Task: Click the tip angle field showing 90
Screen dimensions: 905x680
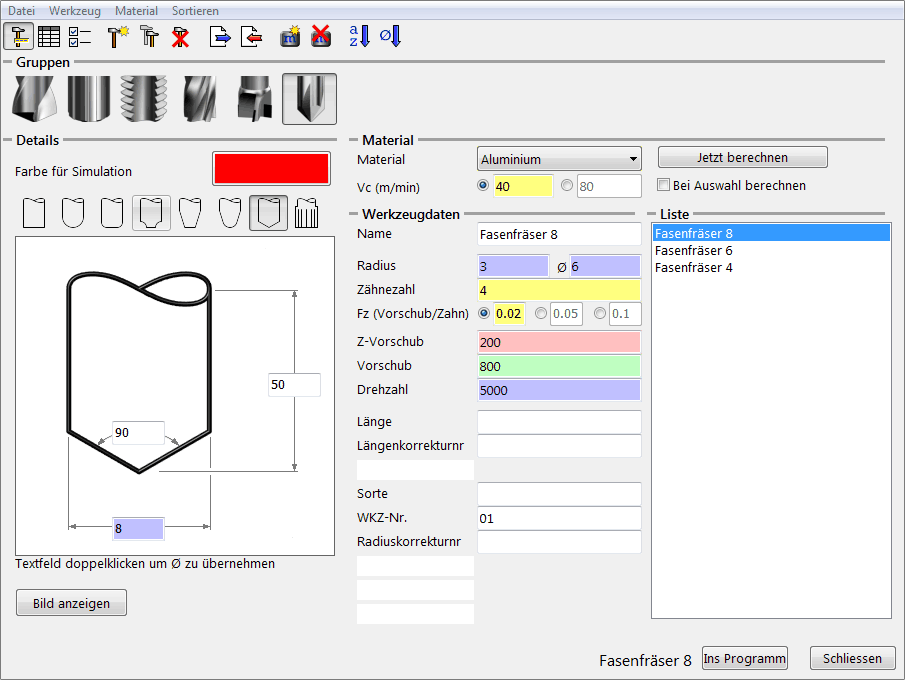Action: [139, 432]
